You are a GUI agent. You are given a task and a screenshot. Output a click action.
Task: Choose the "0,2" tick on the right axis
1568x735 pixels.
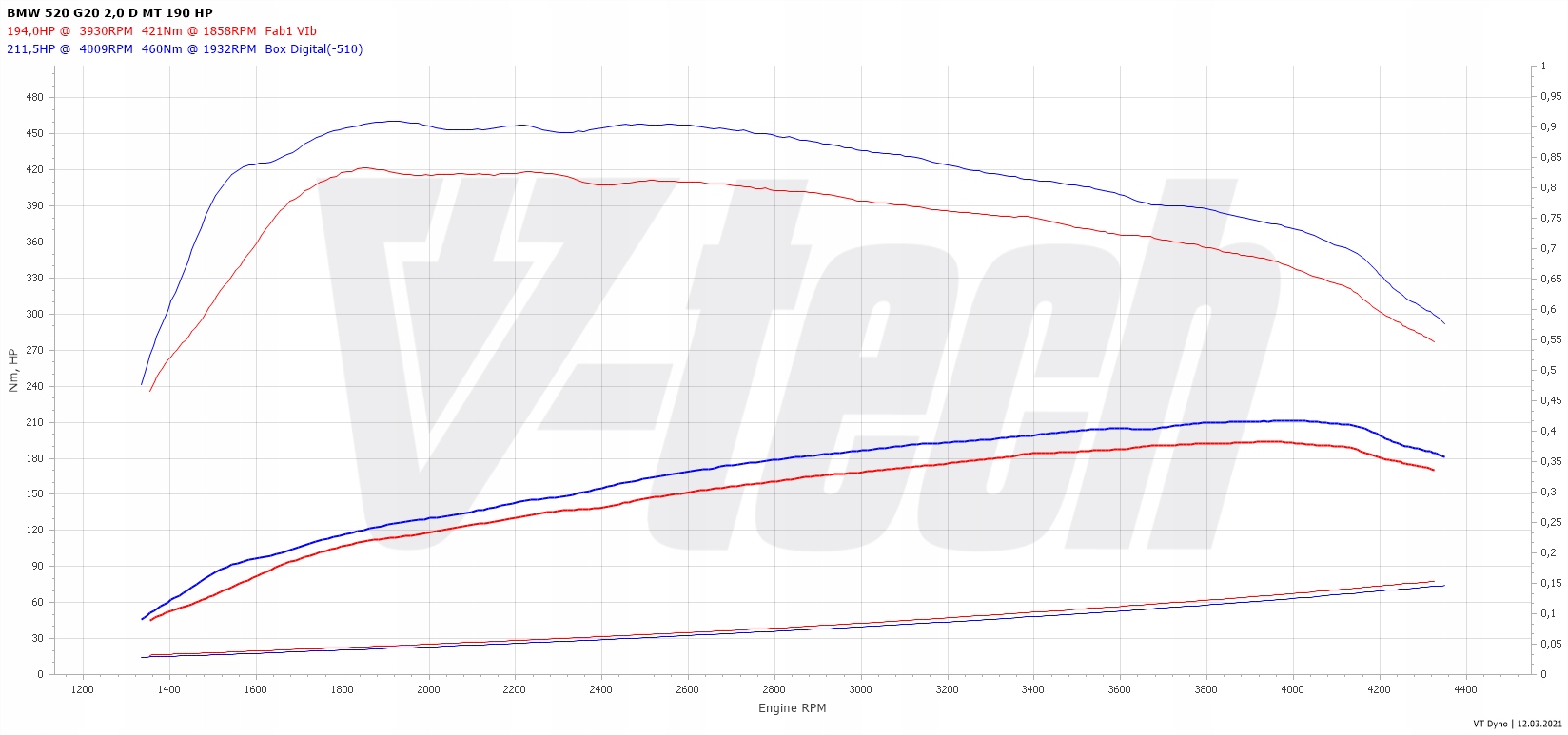coord(1548,552)
